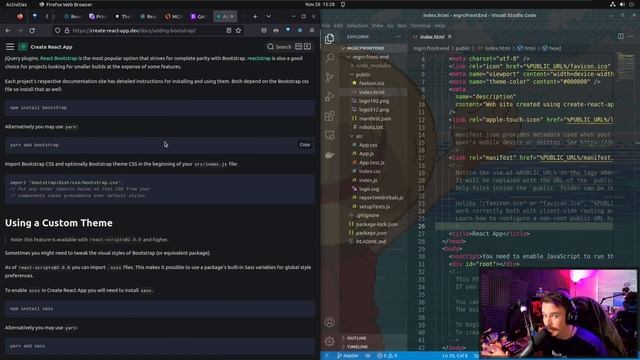This screenshot has height=360, width=640.
Task: Open .gitignore in the explorer
Action: click(367, 215)
